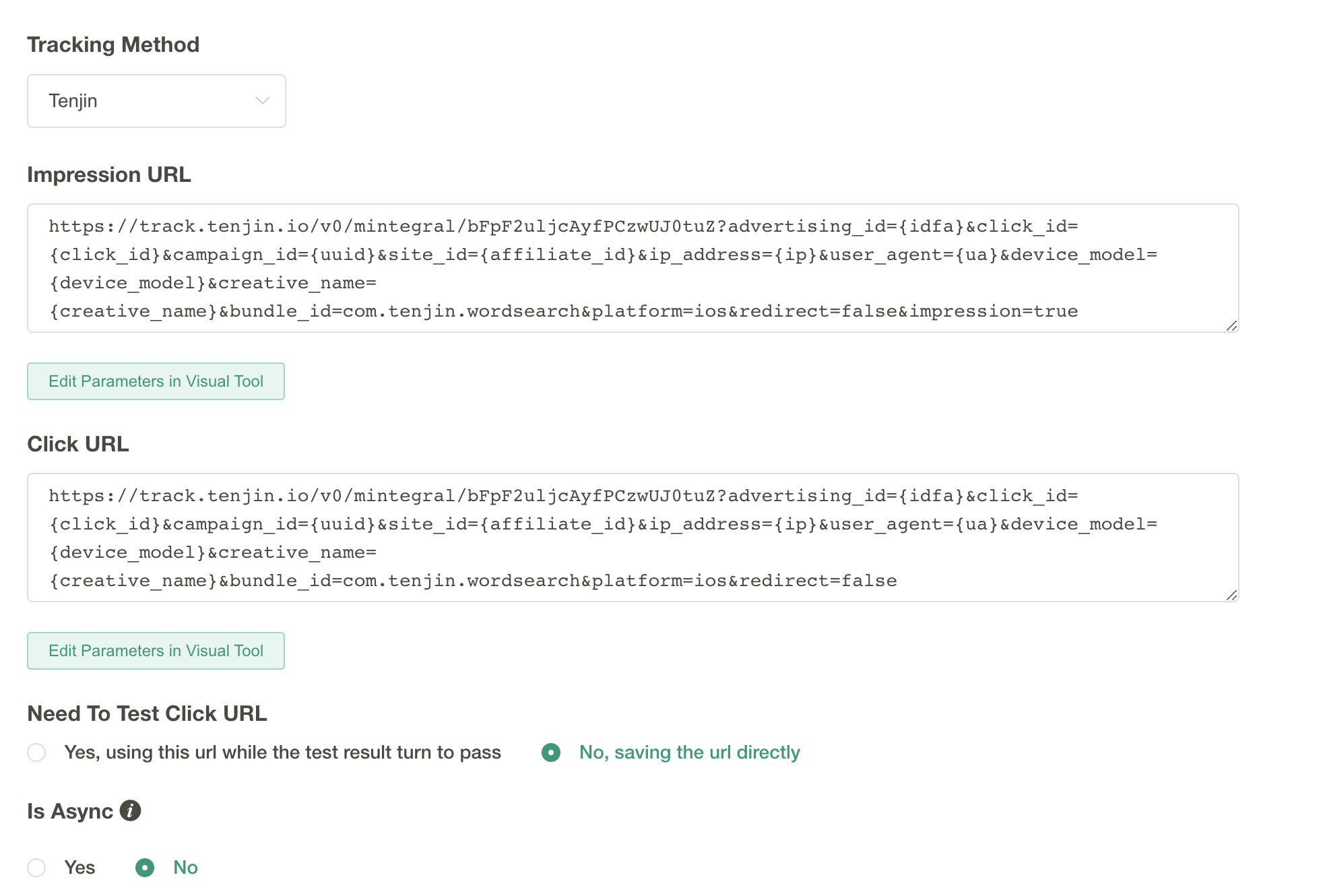Click the Click URL heading label
This screenshot has height=896, width=1323.
click(78, 444)
